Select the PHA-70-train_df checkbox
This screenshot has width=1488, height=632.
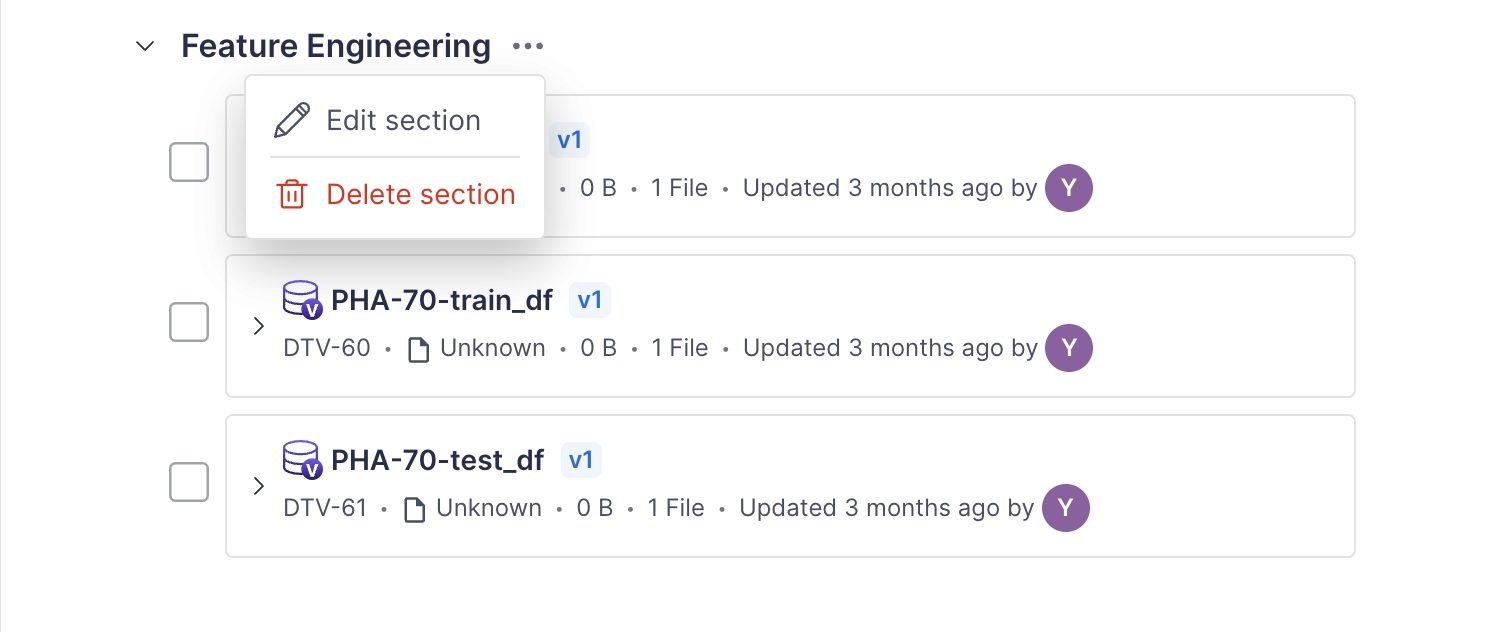point(189,322)
